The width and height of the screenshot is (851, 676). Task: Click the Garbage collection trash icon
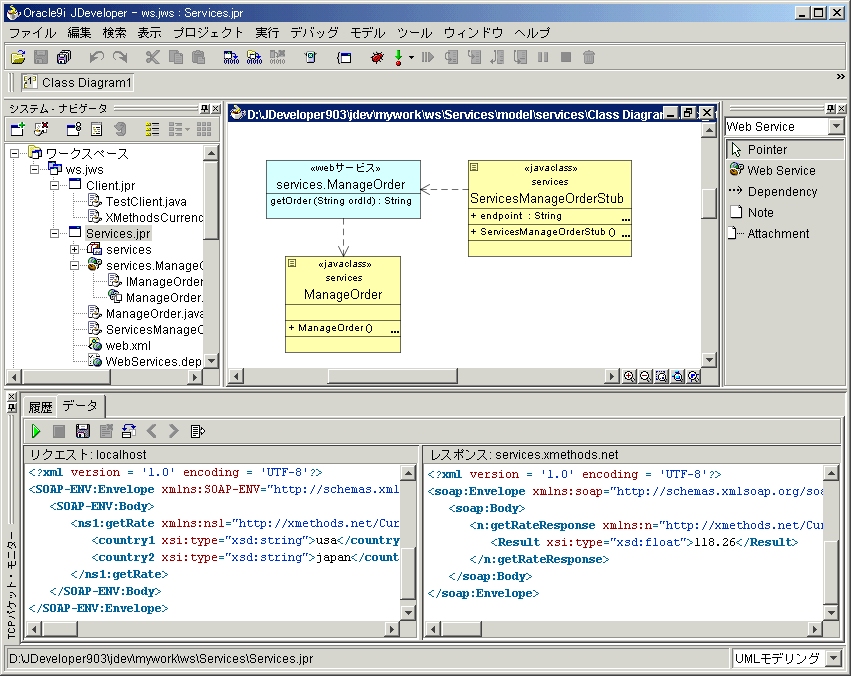click(589, 57)
